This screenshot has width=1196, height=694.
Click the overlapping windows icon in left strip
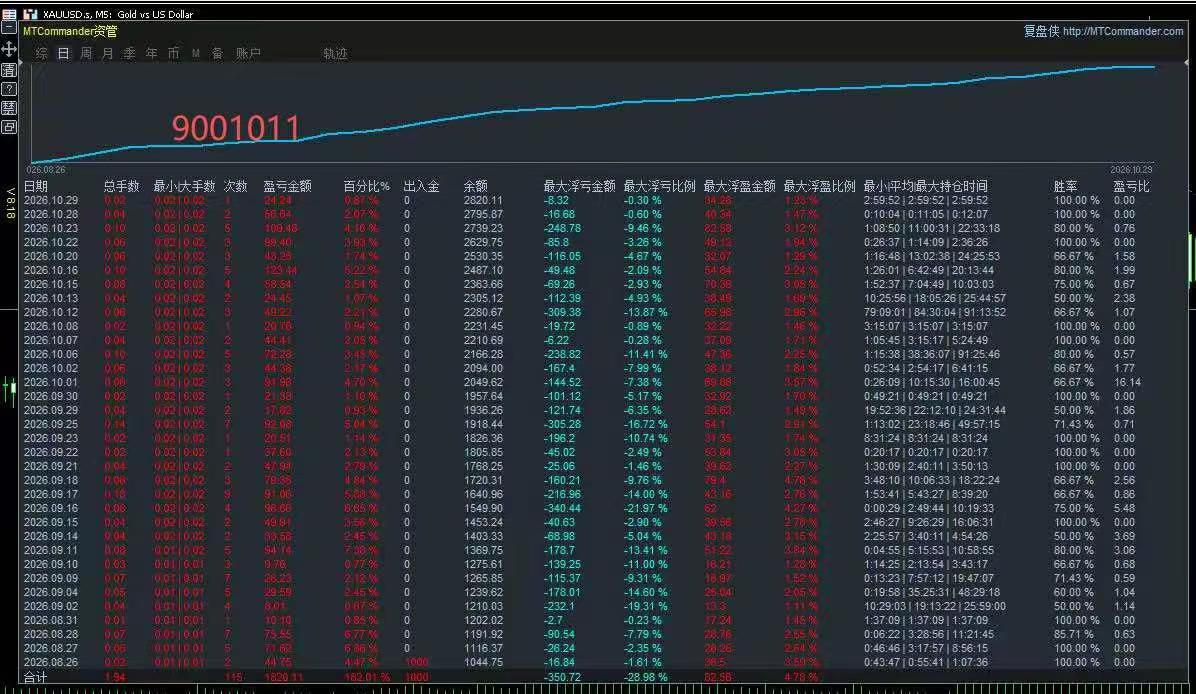[x=9, y=127]
